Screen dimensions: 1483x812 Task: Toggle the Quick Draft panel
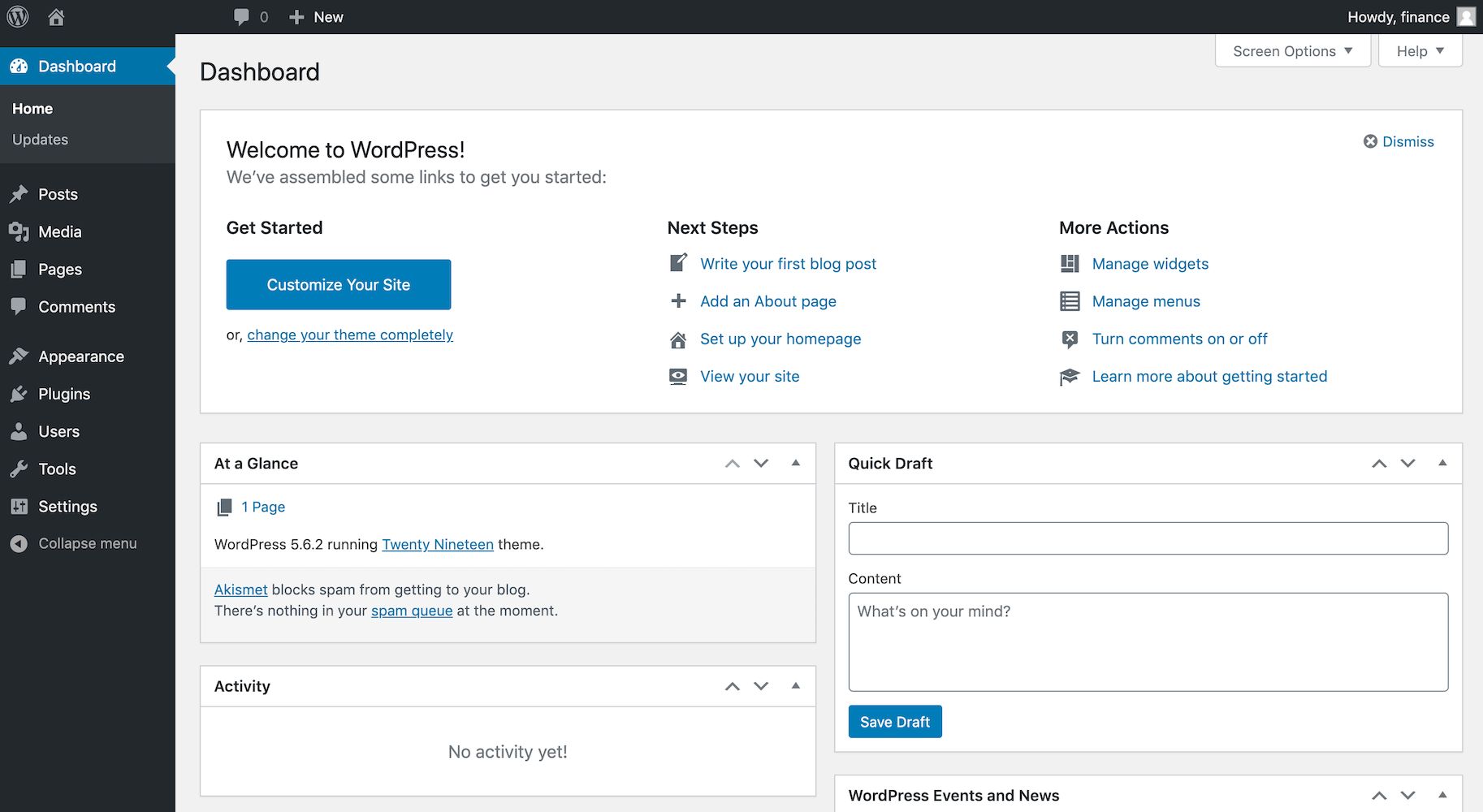pos(1442,463)
